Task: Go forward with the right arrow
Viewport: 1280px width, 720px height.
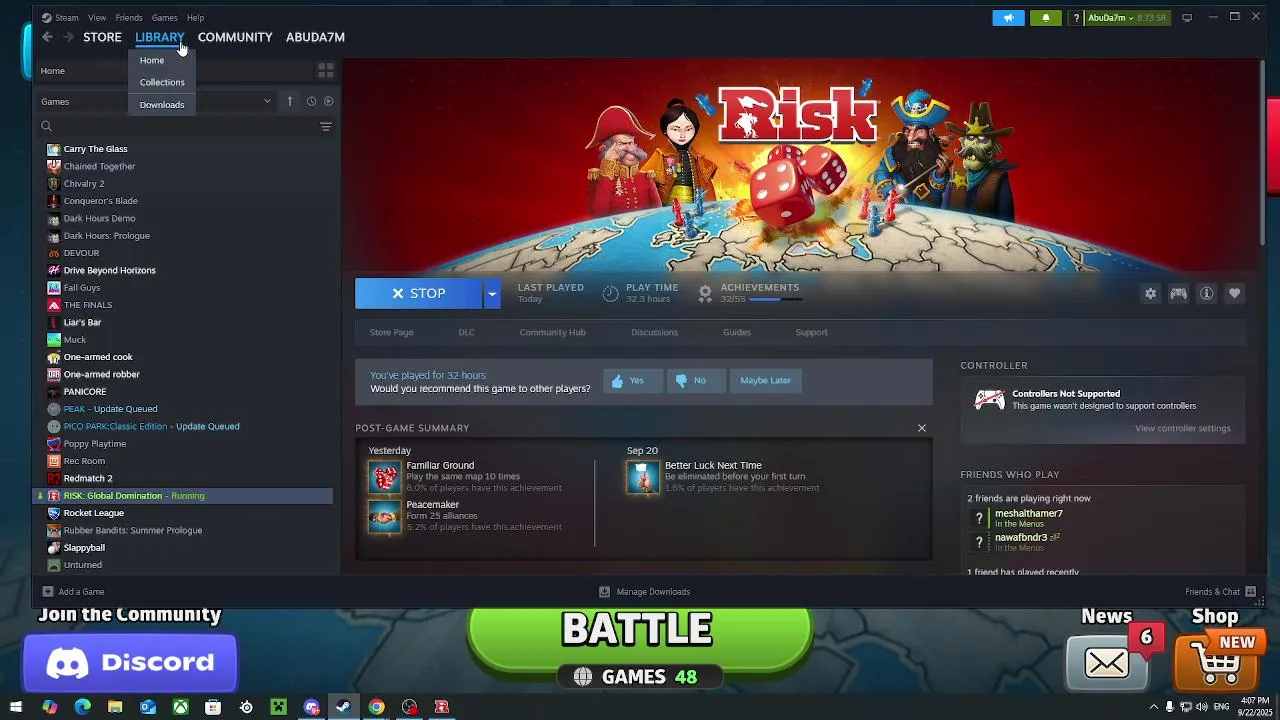Action: coord(68,37)
